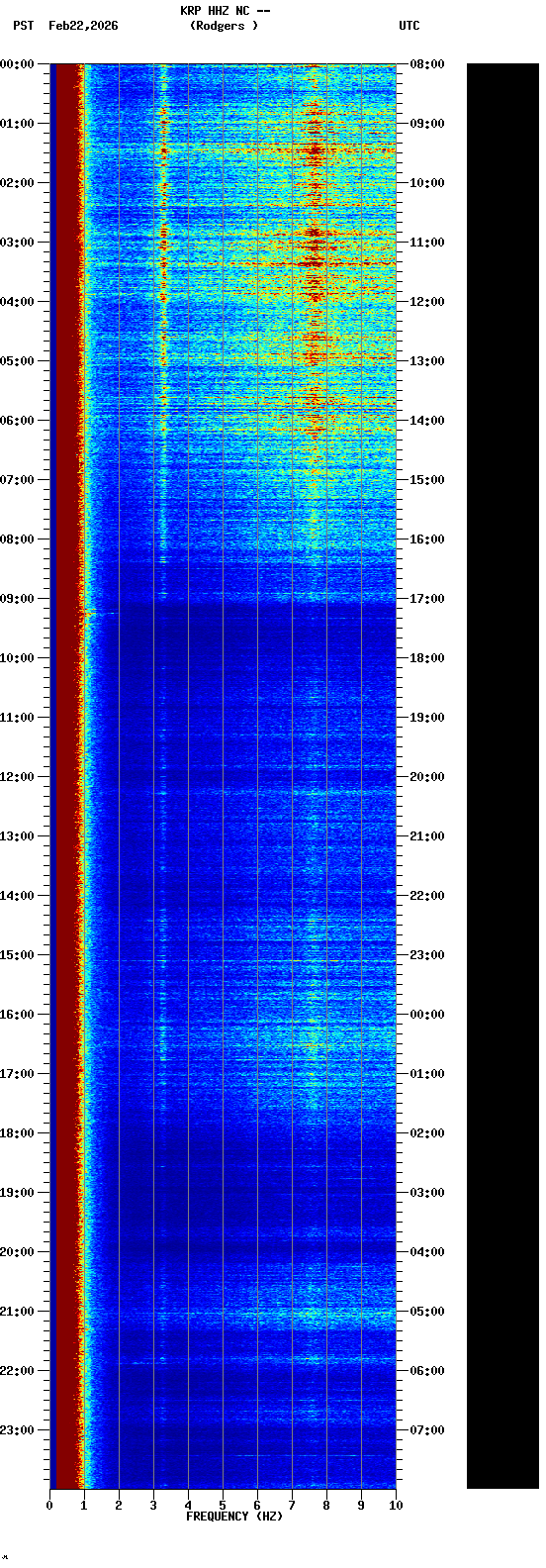Image resolution: width=546 pixels, height=1568 pixels.
Task: Click the "FREQUENCY (HZ)" axis label
Action: click(x=234, y=1517)
